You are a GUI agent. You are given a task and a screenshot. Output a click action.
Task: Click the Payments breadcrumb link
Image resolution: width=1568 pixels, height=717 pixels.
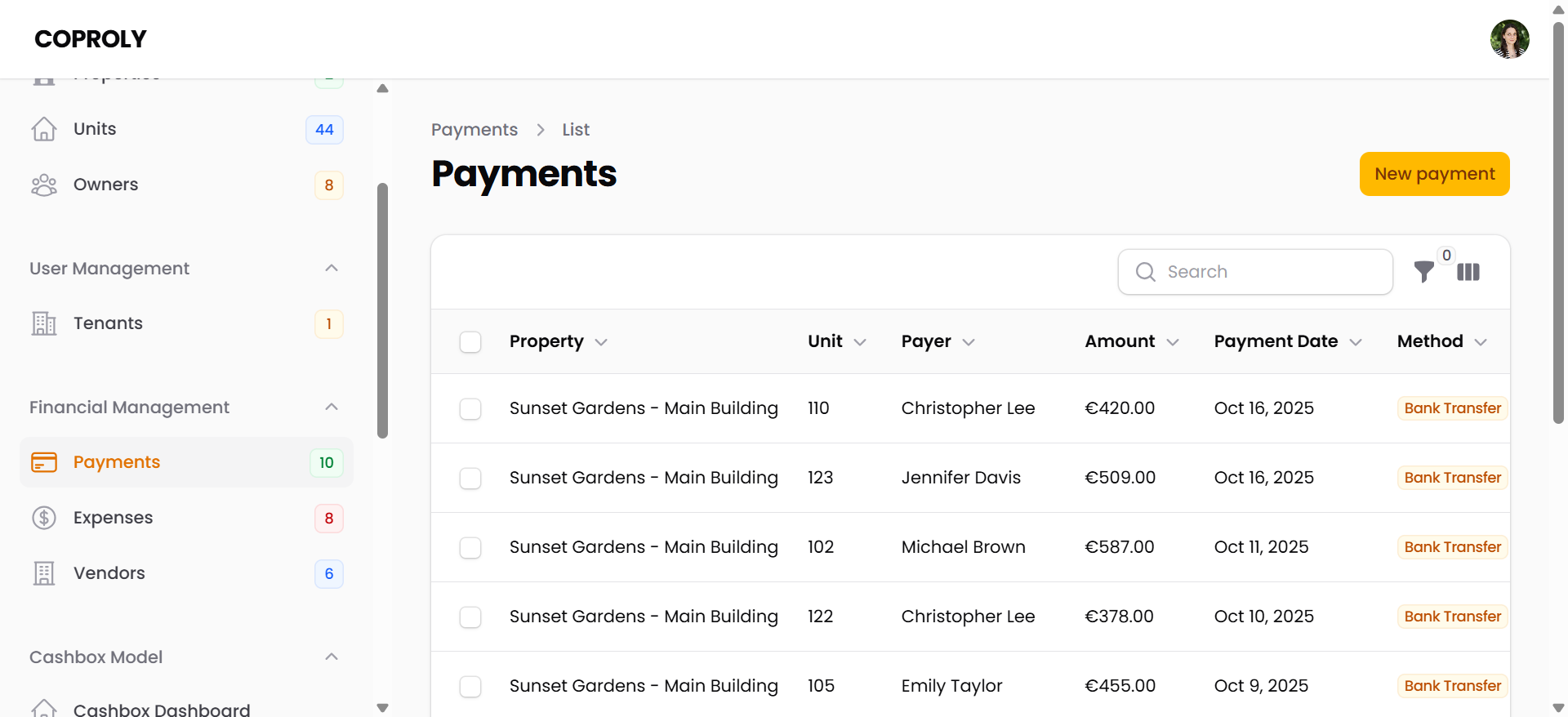click(474, 130)
